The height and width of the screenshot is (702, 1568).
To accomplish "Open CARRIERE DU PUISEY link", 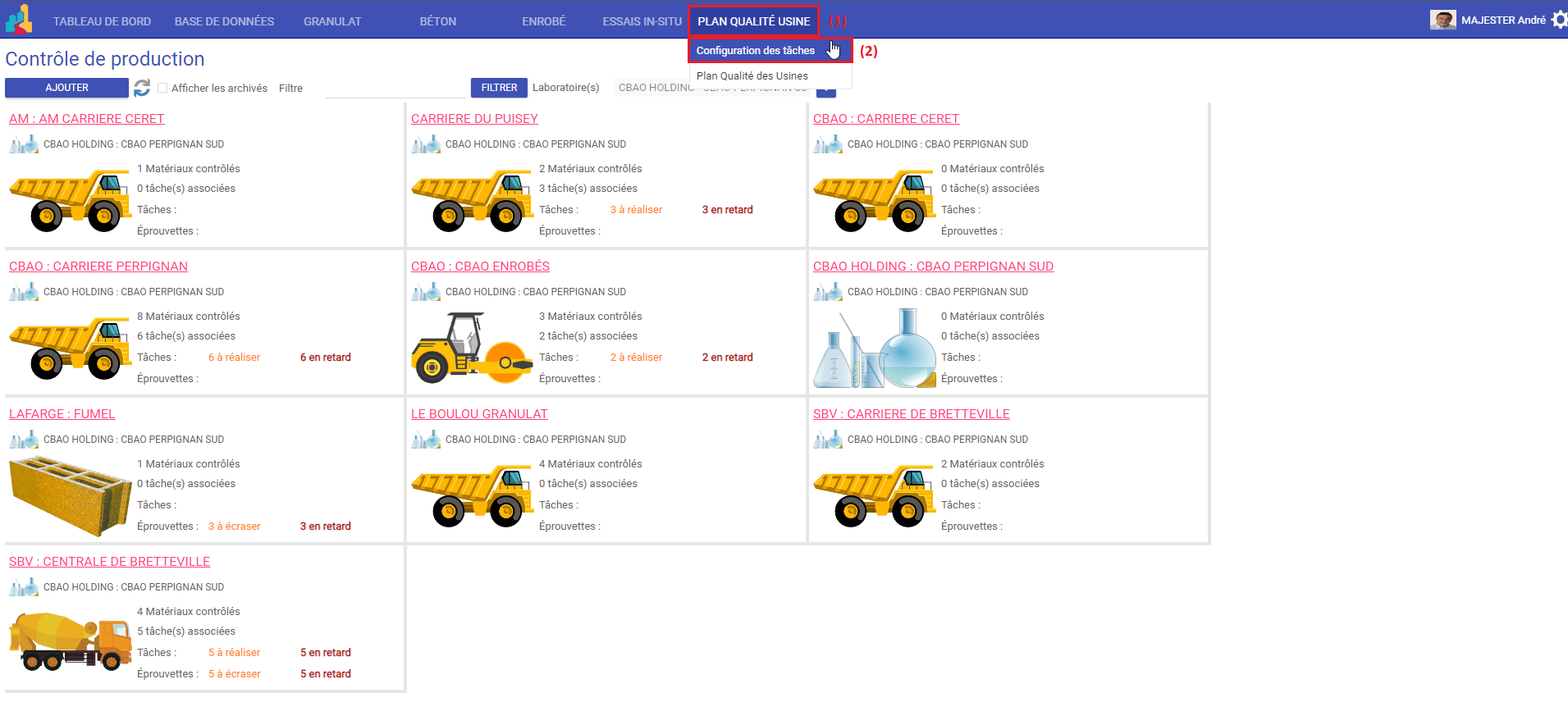I will [x=474, y=119].
